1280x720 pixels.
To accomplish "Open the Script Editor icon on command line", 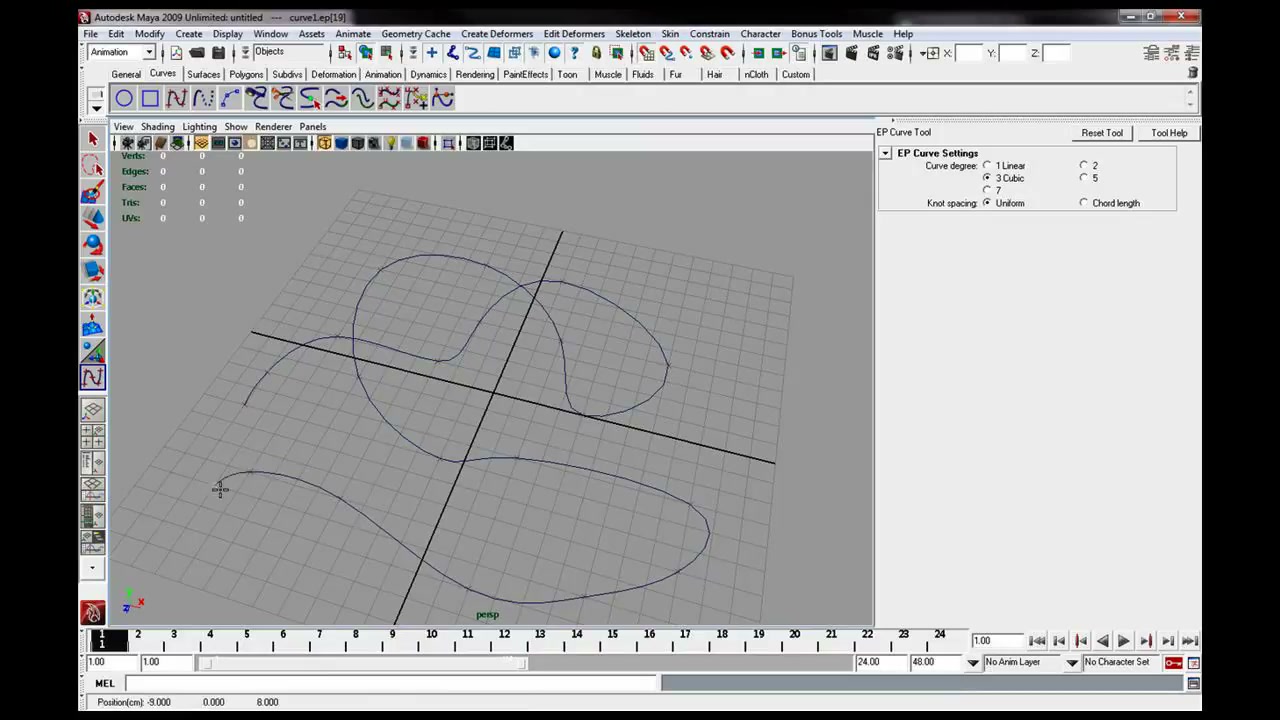I will pyautogui.click(x=1194, y=684).
